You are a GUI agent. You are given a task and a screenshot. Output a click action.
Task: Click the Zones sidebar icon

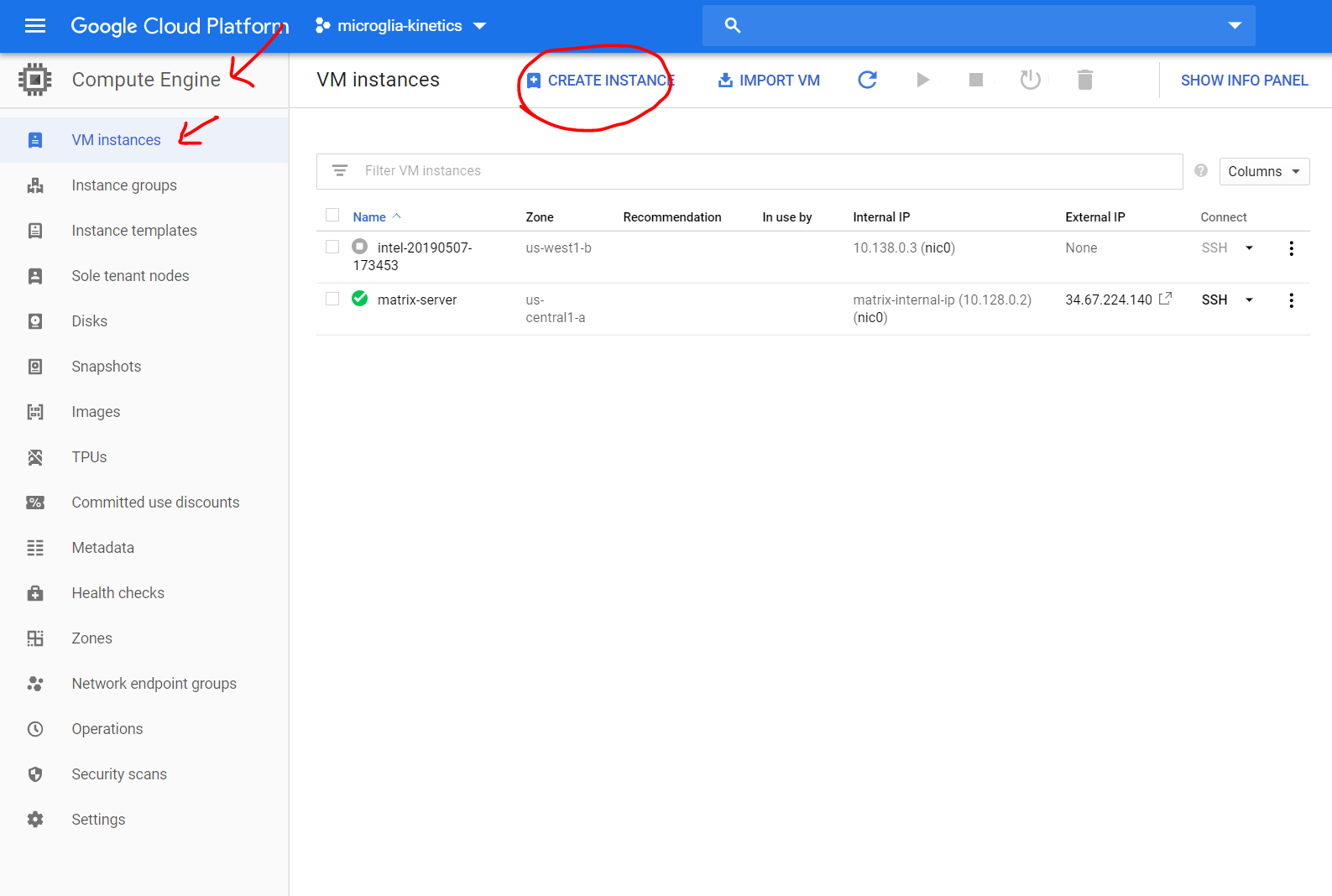[x=35, y=638]
